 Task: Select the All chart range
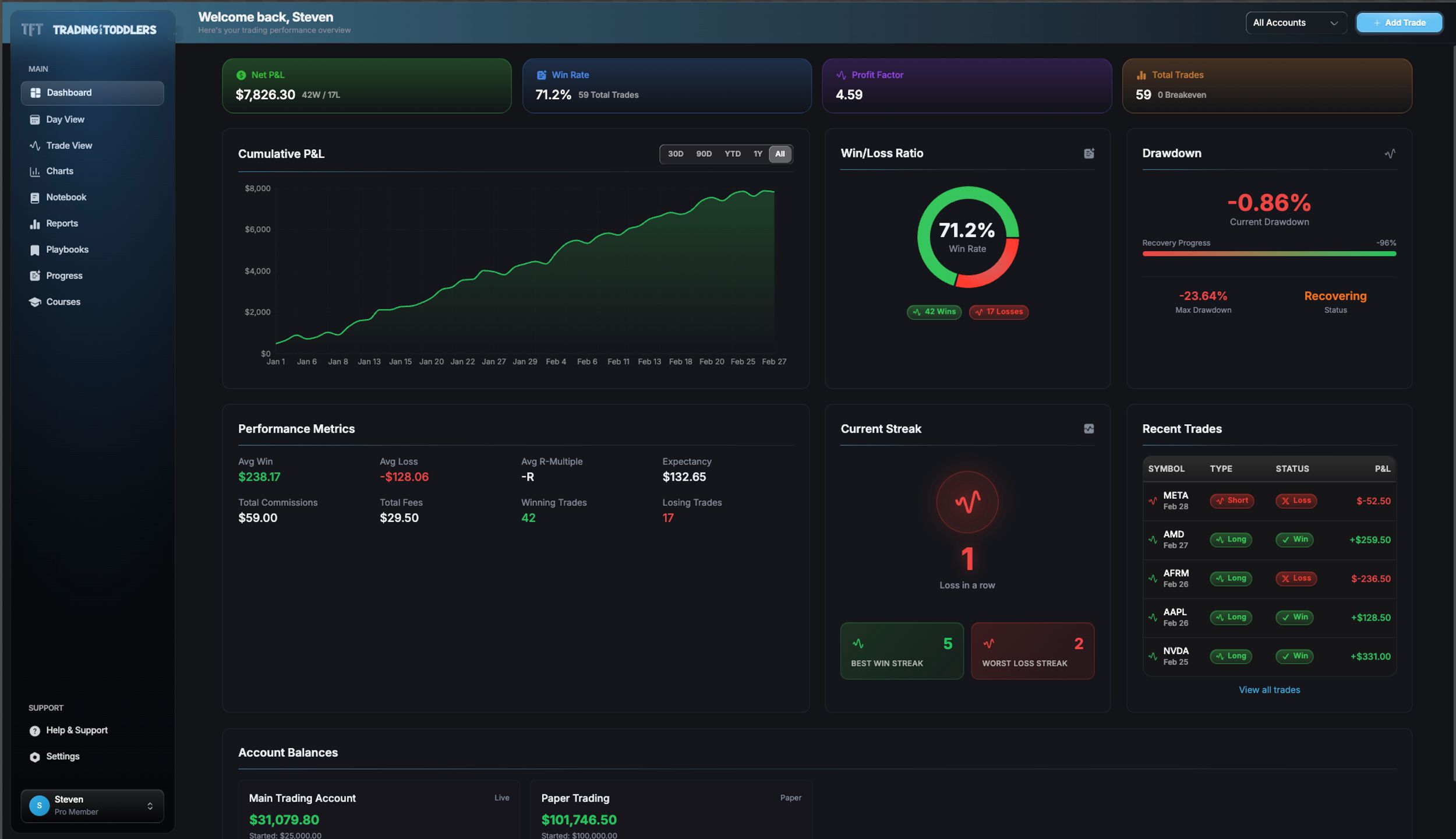(780, 154)
